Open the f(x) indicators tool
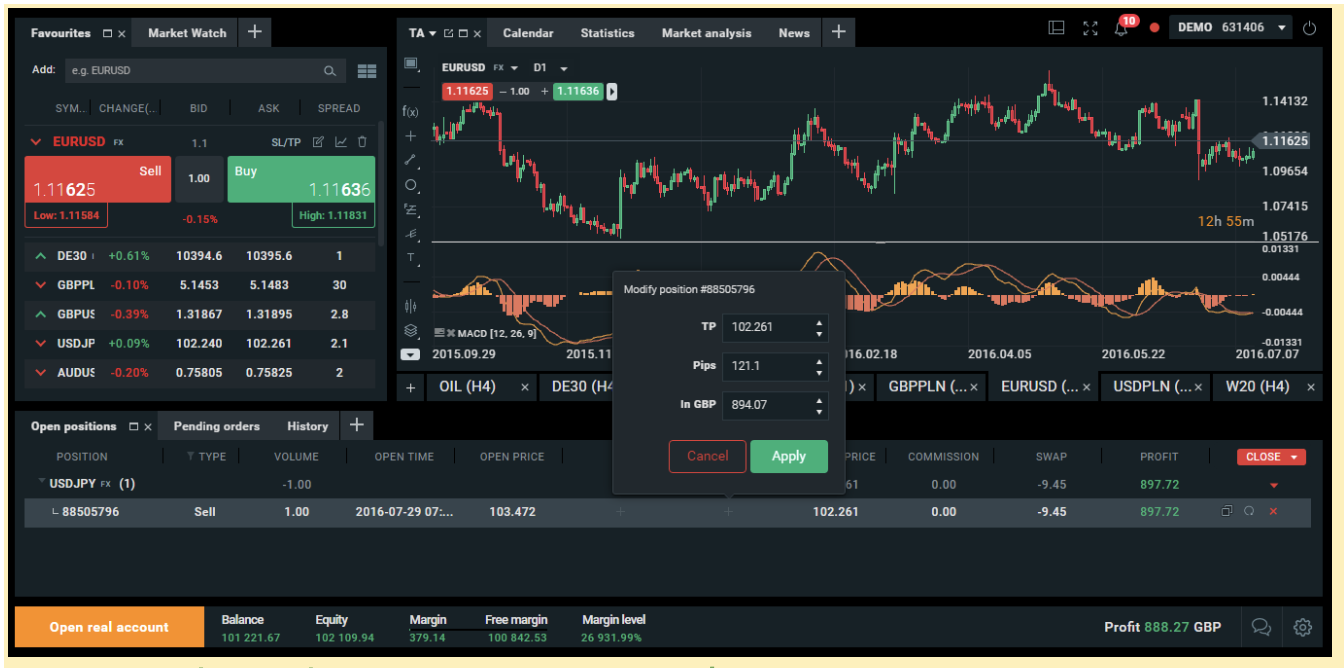The width and height of the screenshot is (1344, 668). (x=410, y=111)
